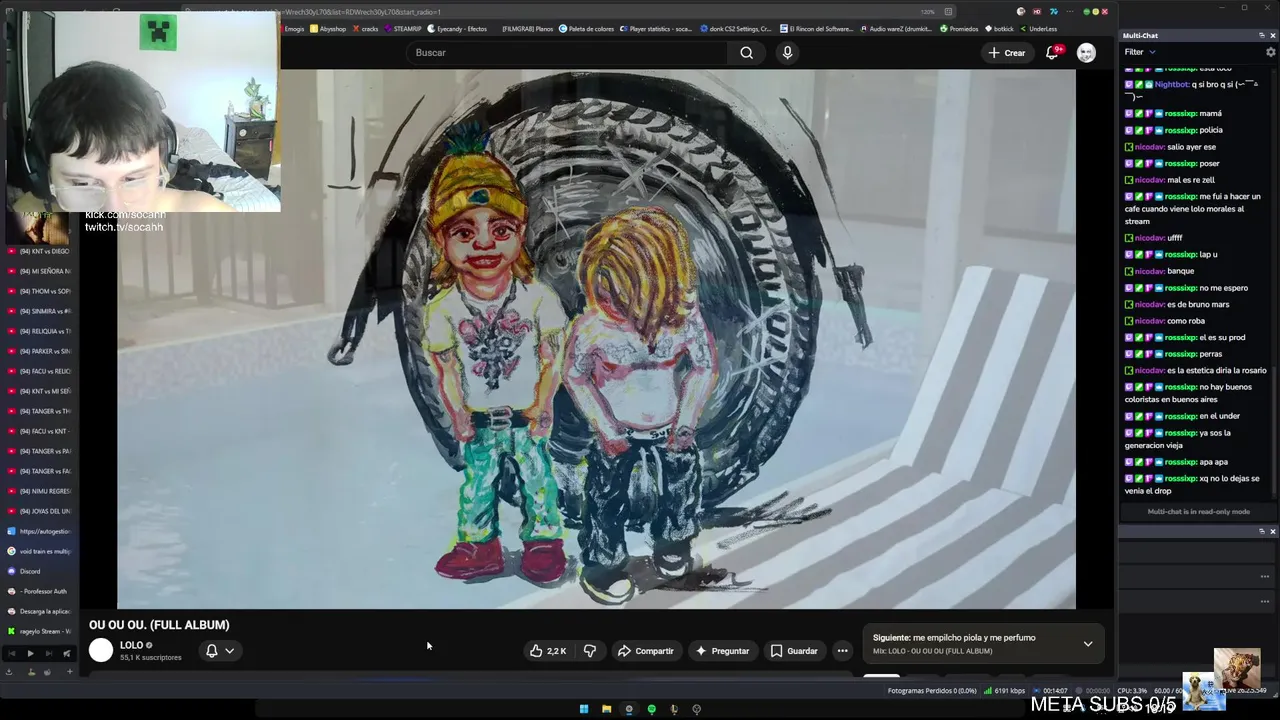This screenshot has height=720, width=1280.
Task: Click sidebar media play button
Action: pyautogui.click(x=30, y=653)
